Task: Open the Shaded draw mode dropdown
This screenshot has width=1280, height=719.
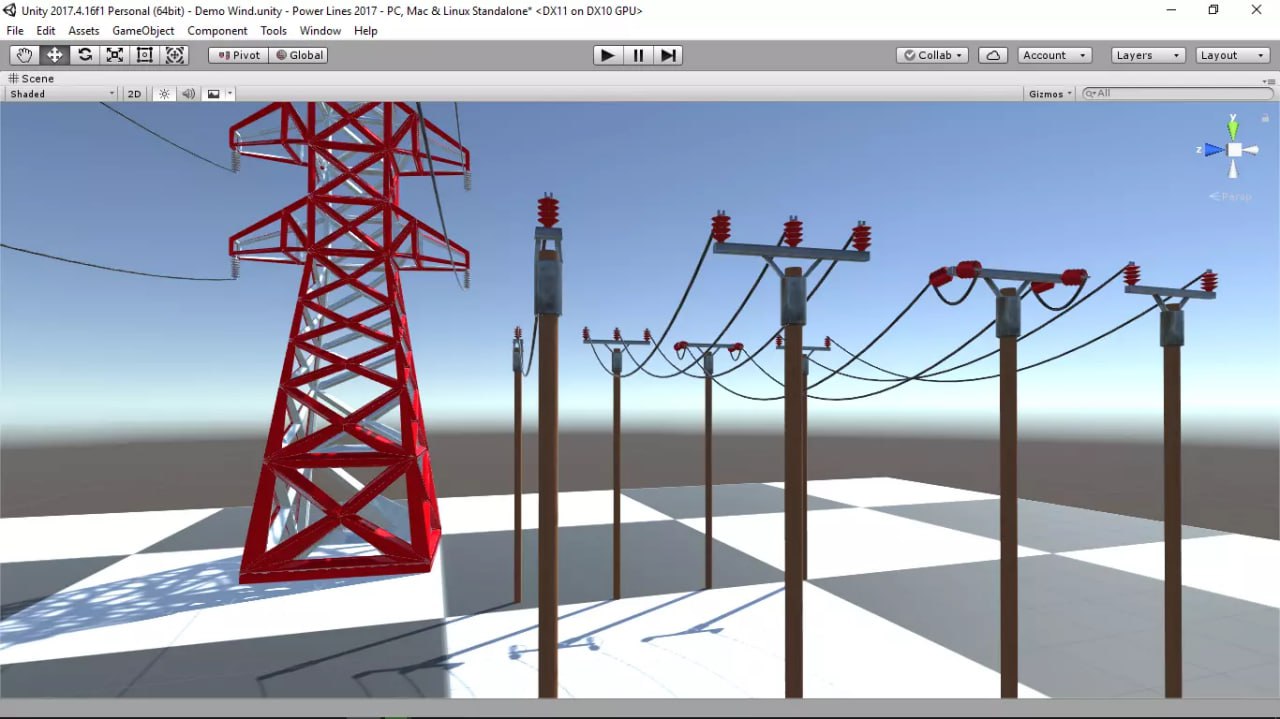Action: click(60, 93)
